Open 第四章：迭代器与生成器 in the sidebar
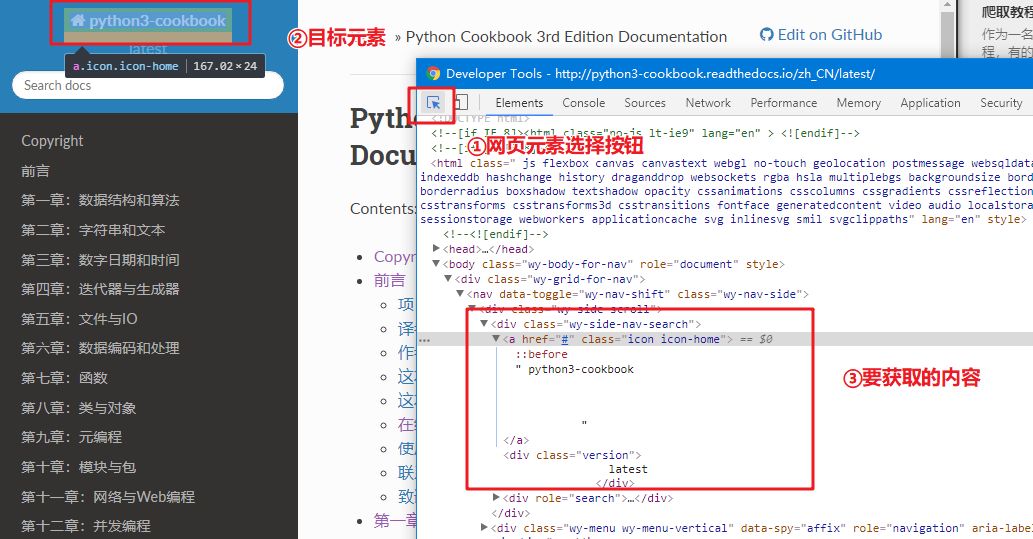1033x539 pixels. click(100, 289)
